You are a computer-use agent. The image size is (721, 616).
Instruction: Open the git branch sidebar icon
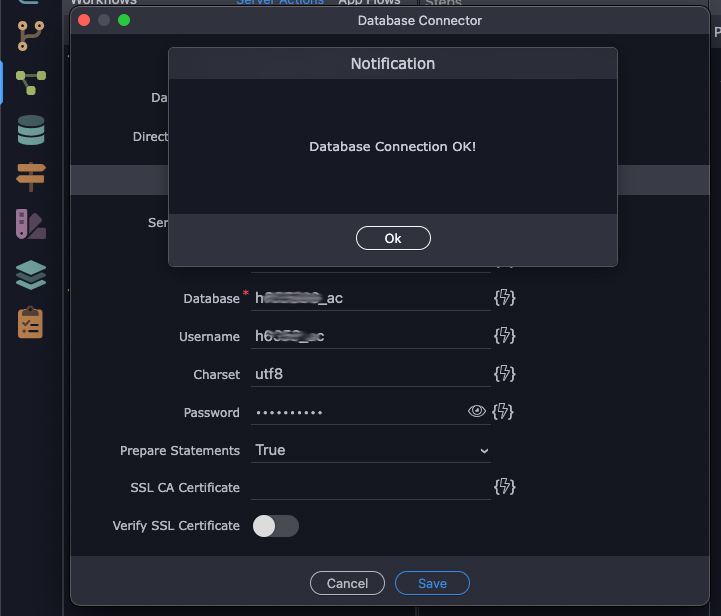[x=31, y=35]
